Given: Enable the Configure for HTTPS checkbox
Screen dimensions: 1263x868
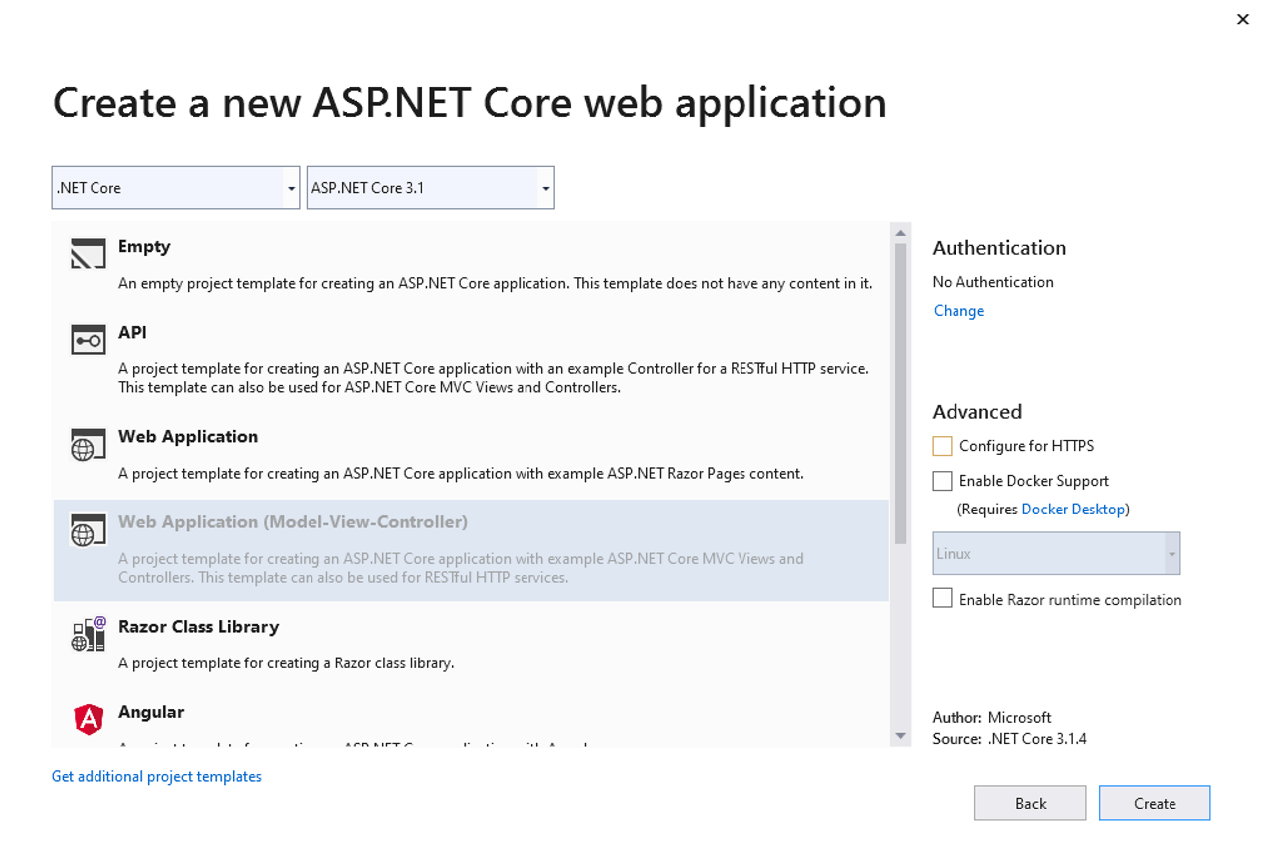Looking at the screenshot, I should [942, 446].
